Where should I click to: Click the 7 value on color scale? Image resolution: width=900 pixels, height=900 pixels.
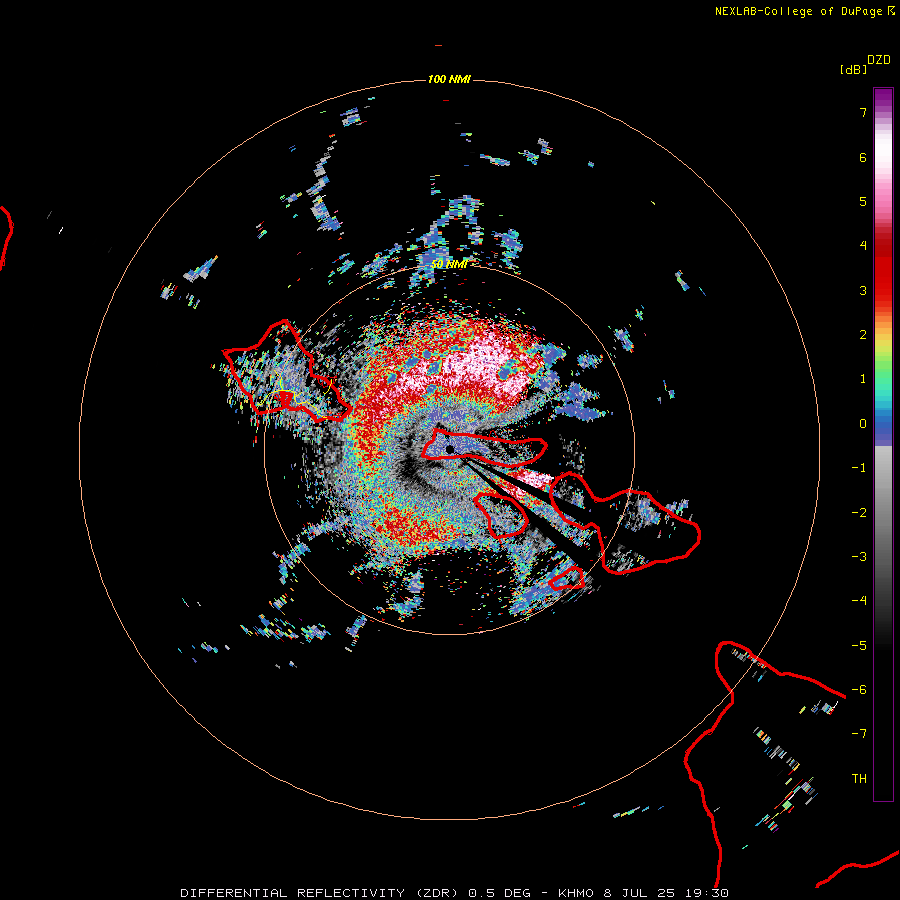863,112
